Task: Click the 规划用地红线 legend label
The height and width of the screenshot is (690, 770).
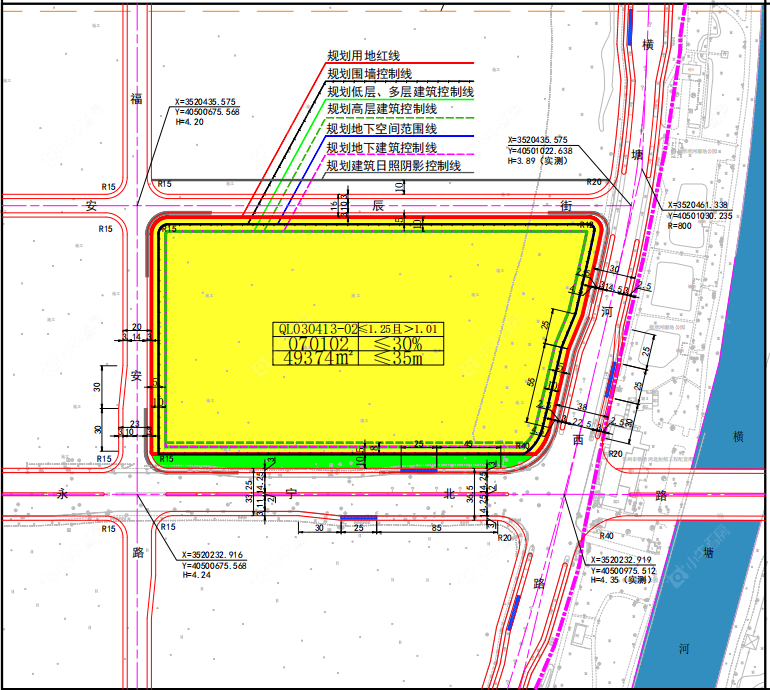Action: [363, 56]
